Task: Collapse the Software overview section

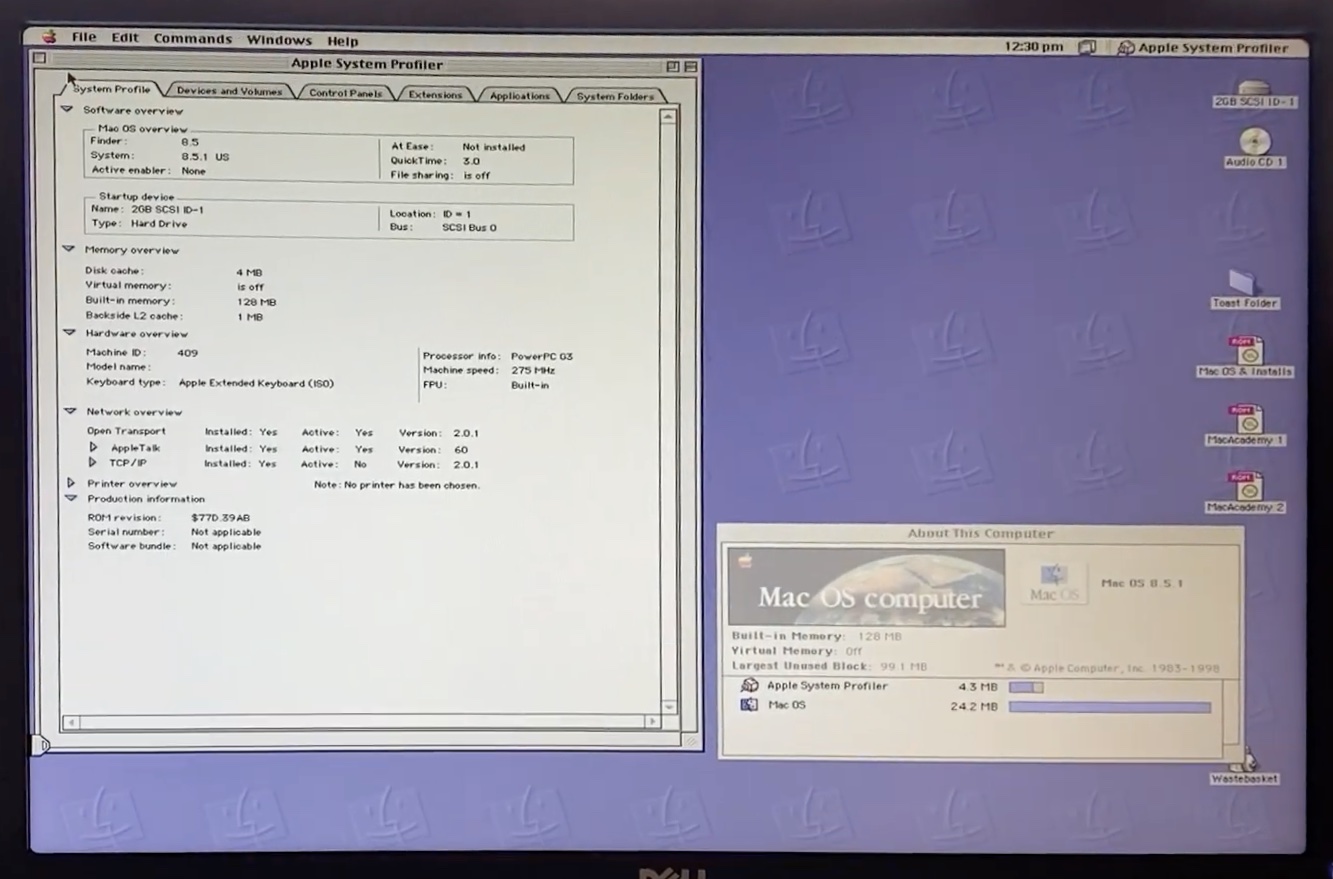Action: tap(67, 110)
